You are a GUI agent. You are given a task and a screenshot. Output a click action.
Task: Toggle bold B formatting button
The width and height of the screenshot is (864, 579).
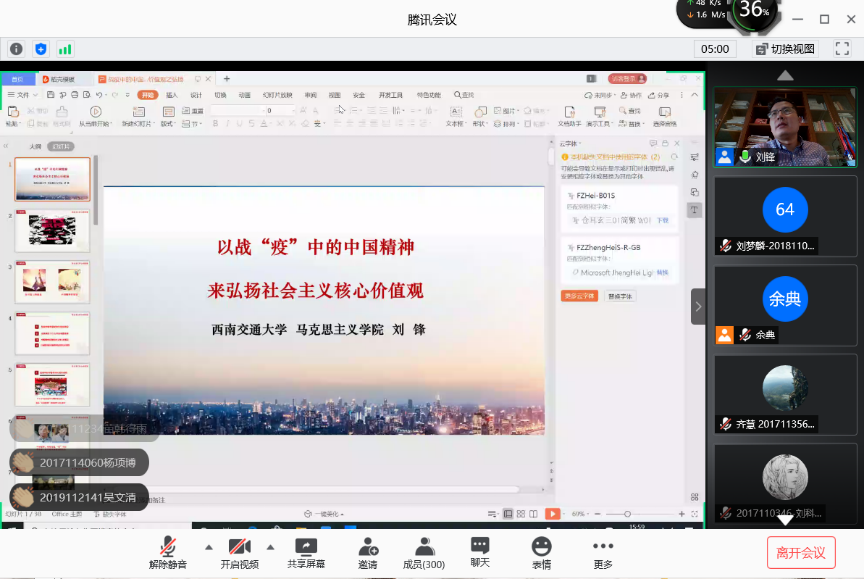pyautogui.click(x=215, y=123)
